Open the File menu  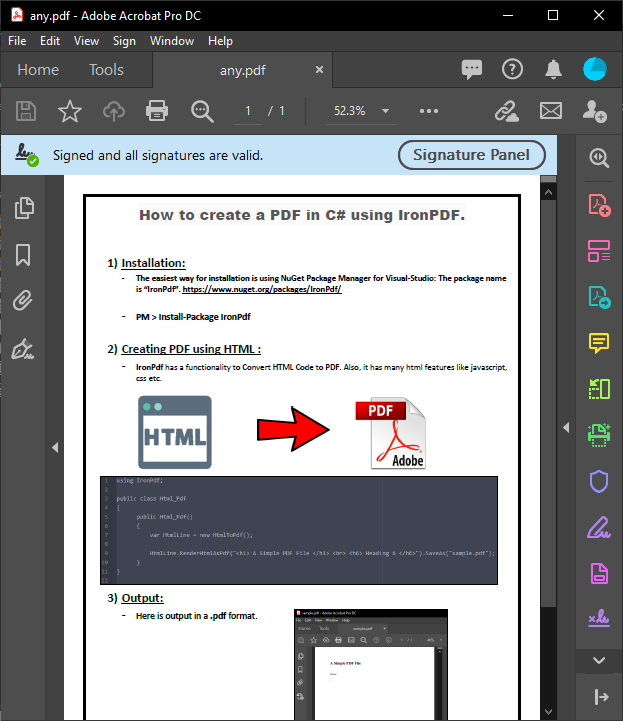[17, 41]
